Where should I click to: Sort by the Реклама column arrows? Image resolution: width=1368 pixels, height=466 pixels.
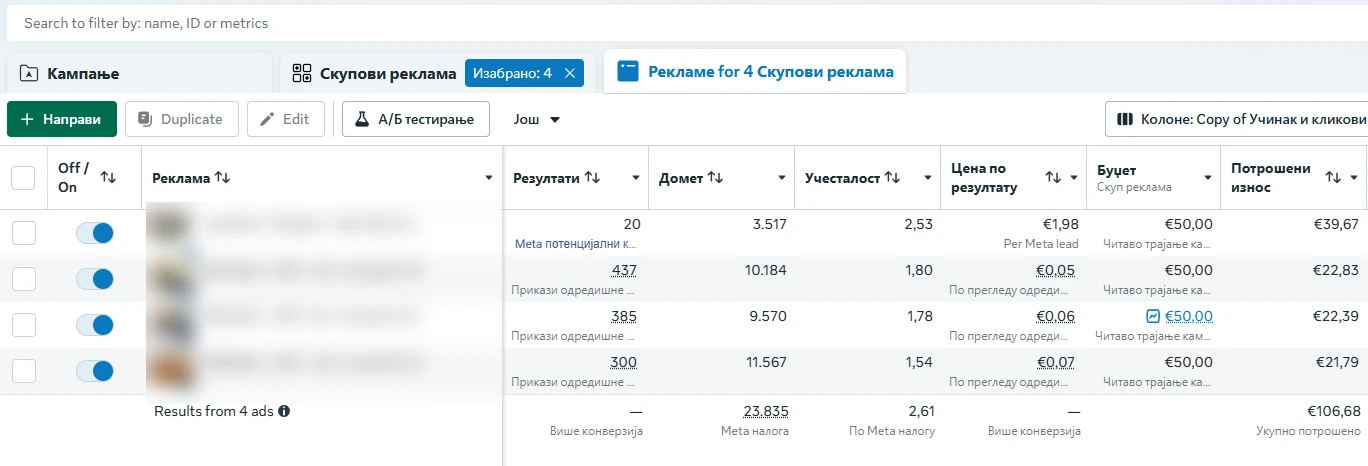coord(222,178)
